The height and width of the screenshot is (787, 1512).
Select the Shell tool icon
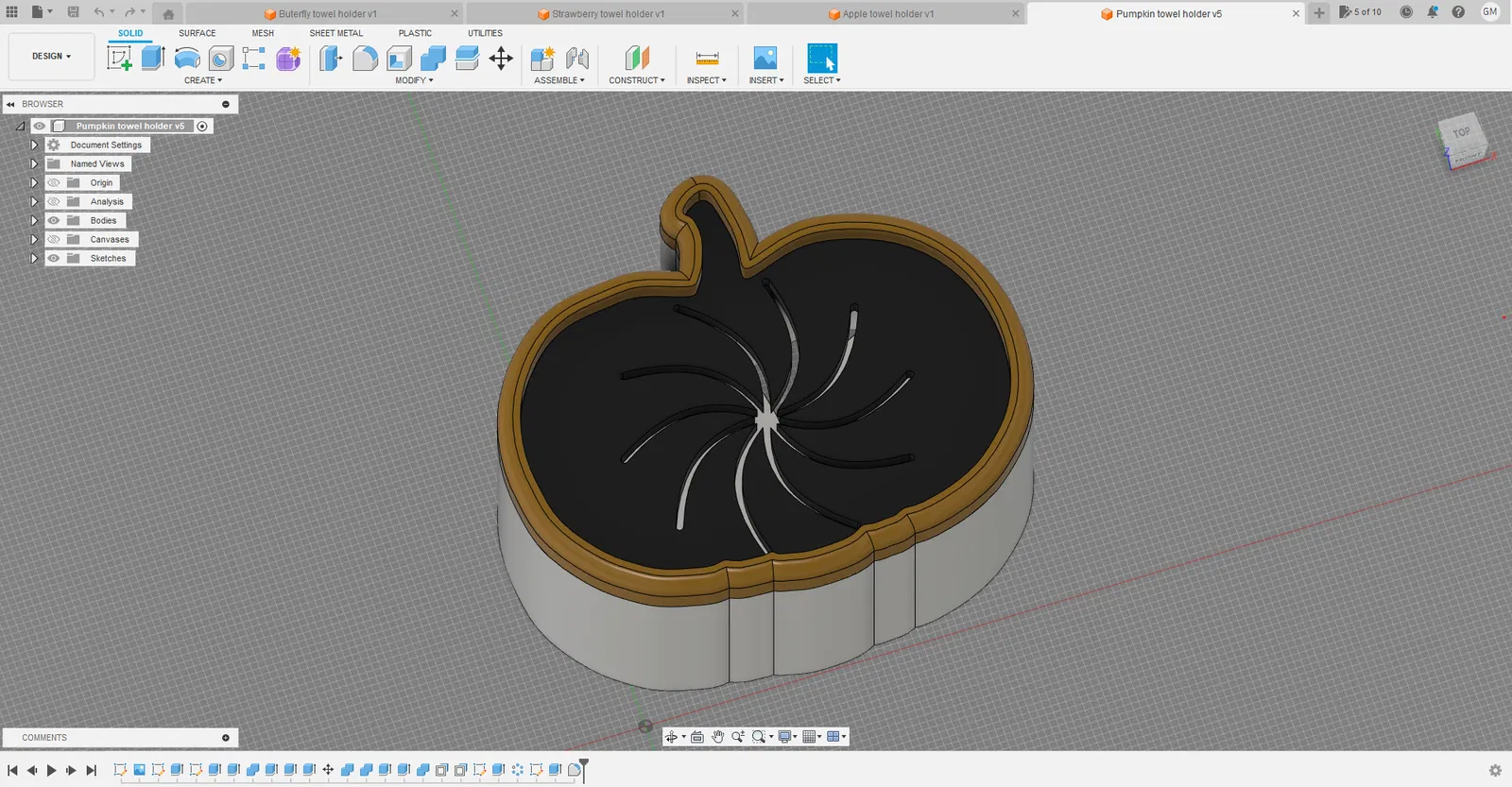pyautogui.click(x=400, y=59)
